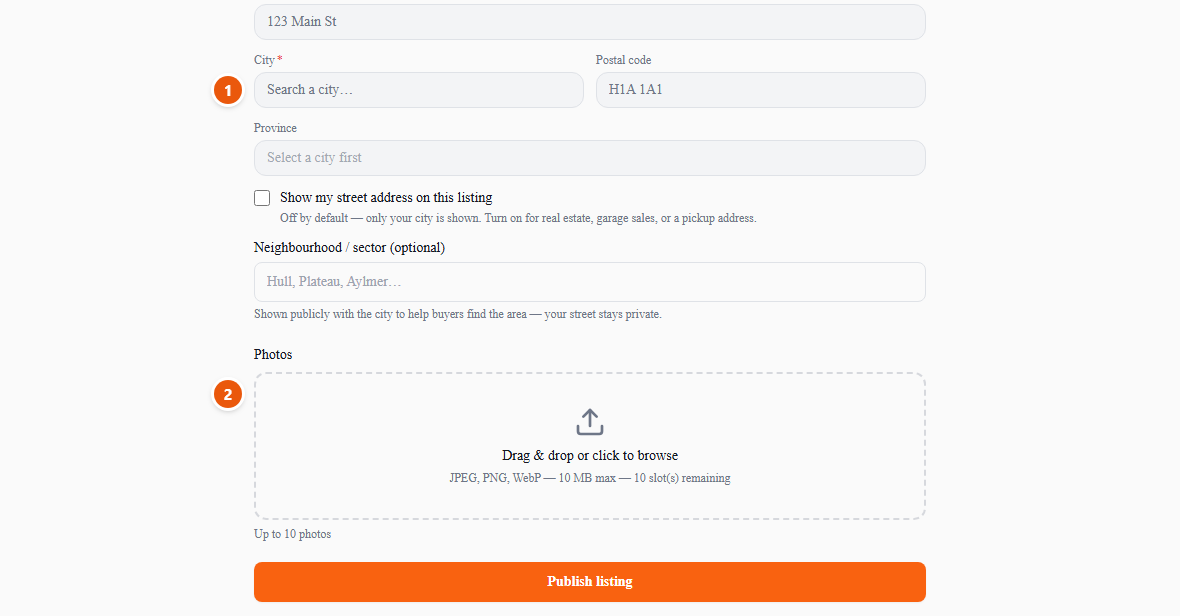Click the 'Up to 10 photos' hint text

[292, 534]
